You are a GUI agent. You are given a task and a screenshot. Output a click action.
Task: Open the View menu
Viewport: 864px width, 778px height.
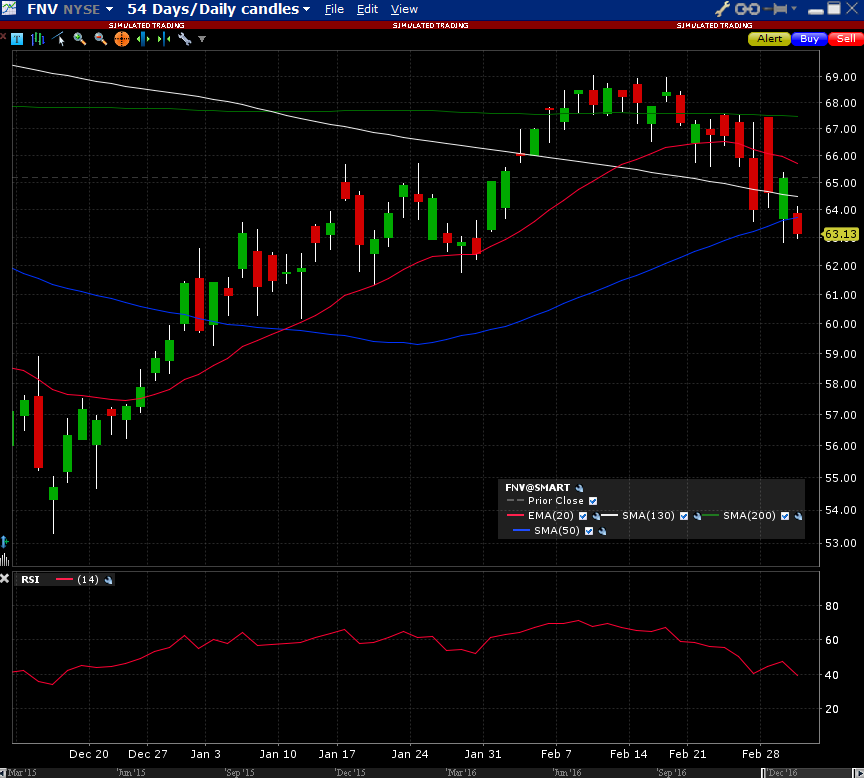click(x=404, y=9)
